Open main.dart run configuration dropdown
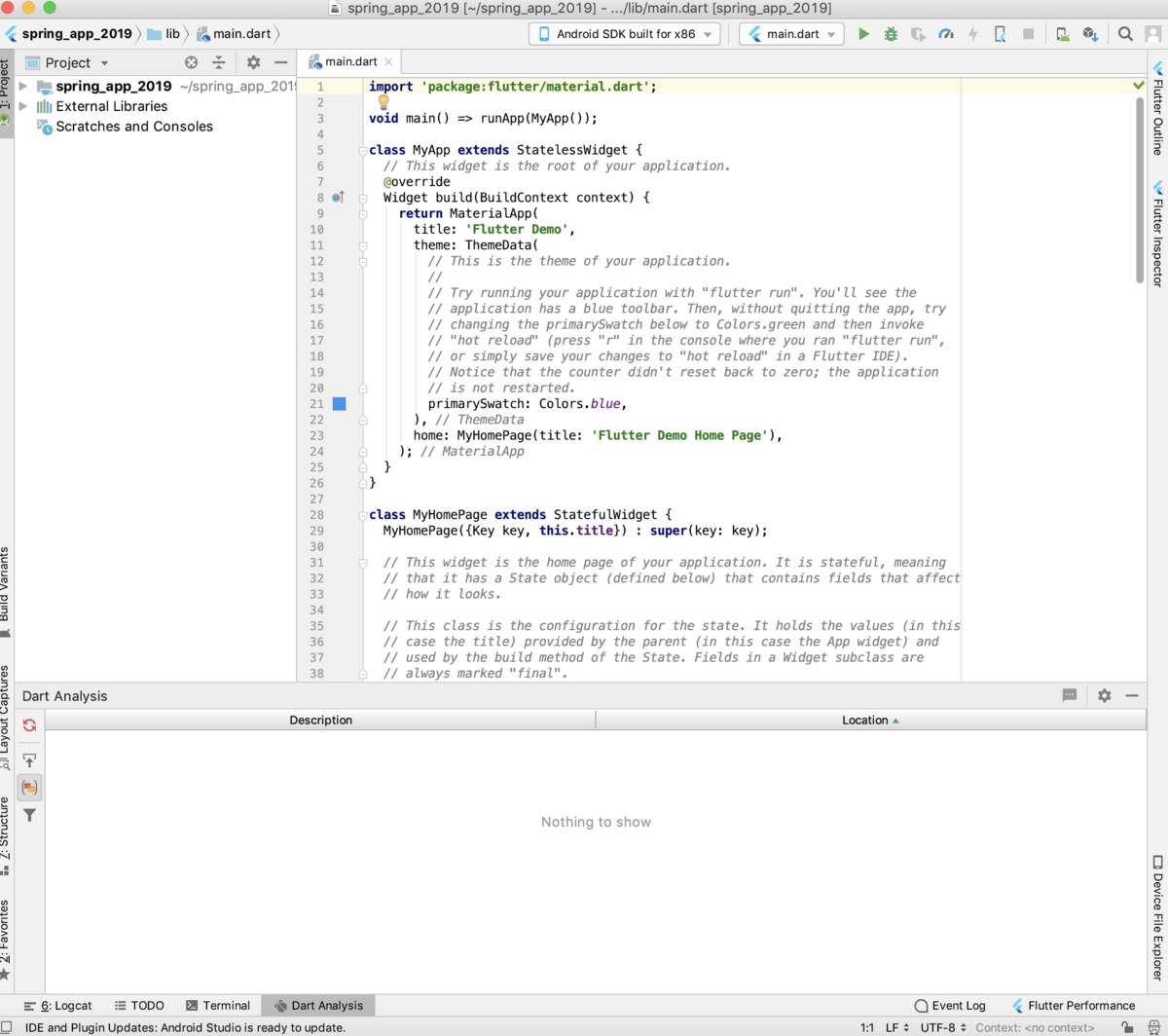 point(791,34)
